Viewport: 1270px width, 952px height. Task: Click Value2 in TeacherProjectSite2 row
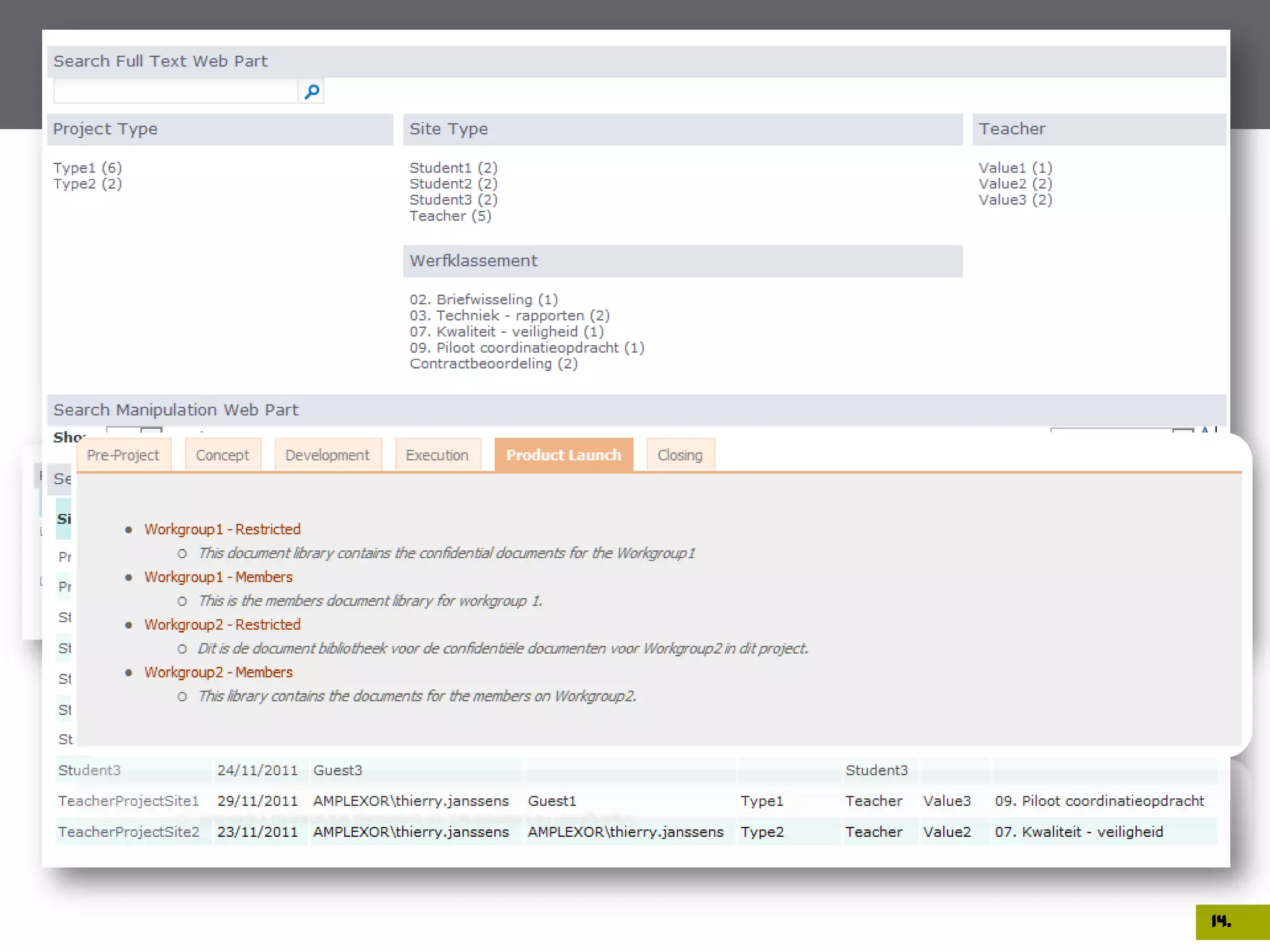[946, 832]
